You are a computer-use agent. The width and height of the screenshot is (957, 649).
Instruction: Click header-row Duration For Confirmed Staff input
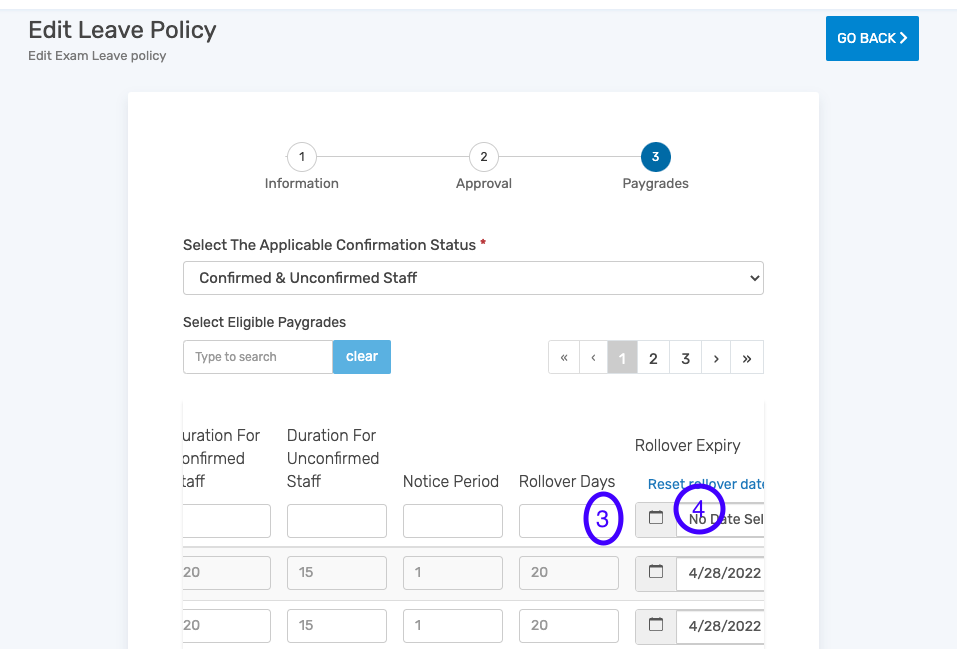tap(226, 521)
